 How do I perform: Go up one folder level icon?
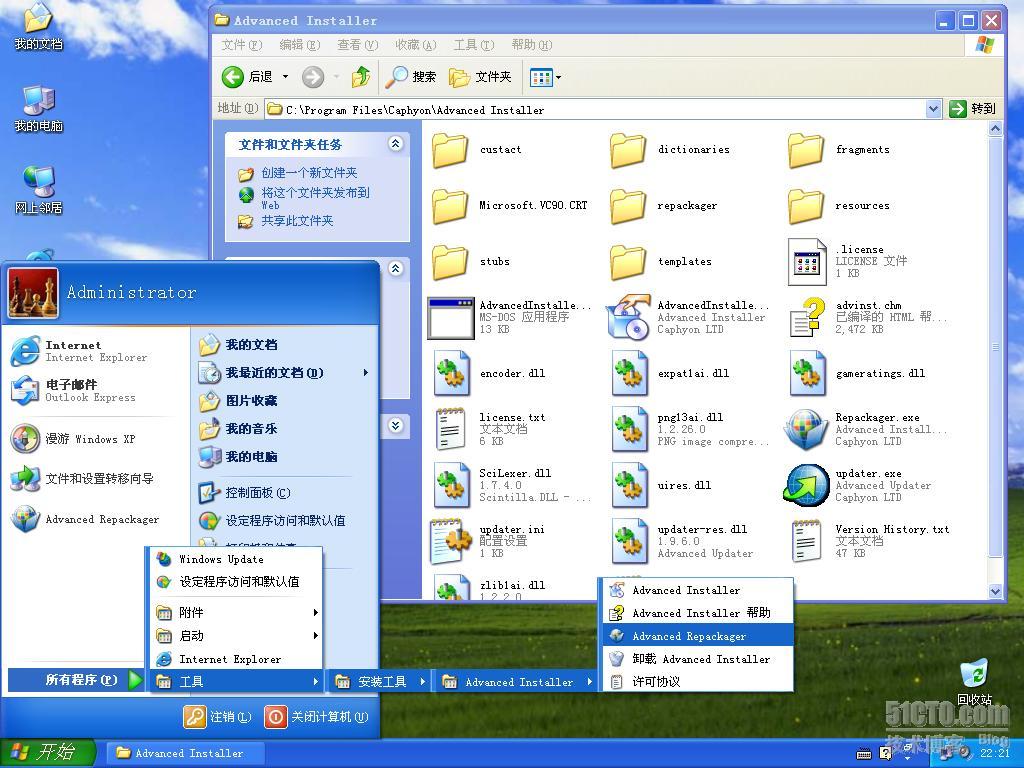(x=360, y=77)
